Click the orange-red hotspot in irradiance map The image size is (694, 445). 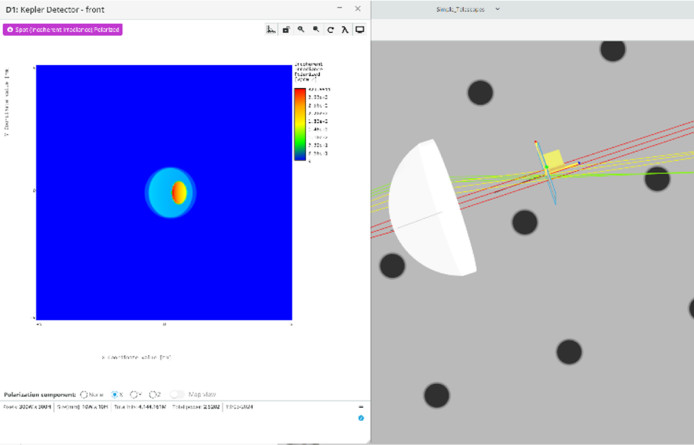(179, 193)
